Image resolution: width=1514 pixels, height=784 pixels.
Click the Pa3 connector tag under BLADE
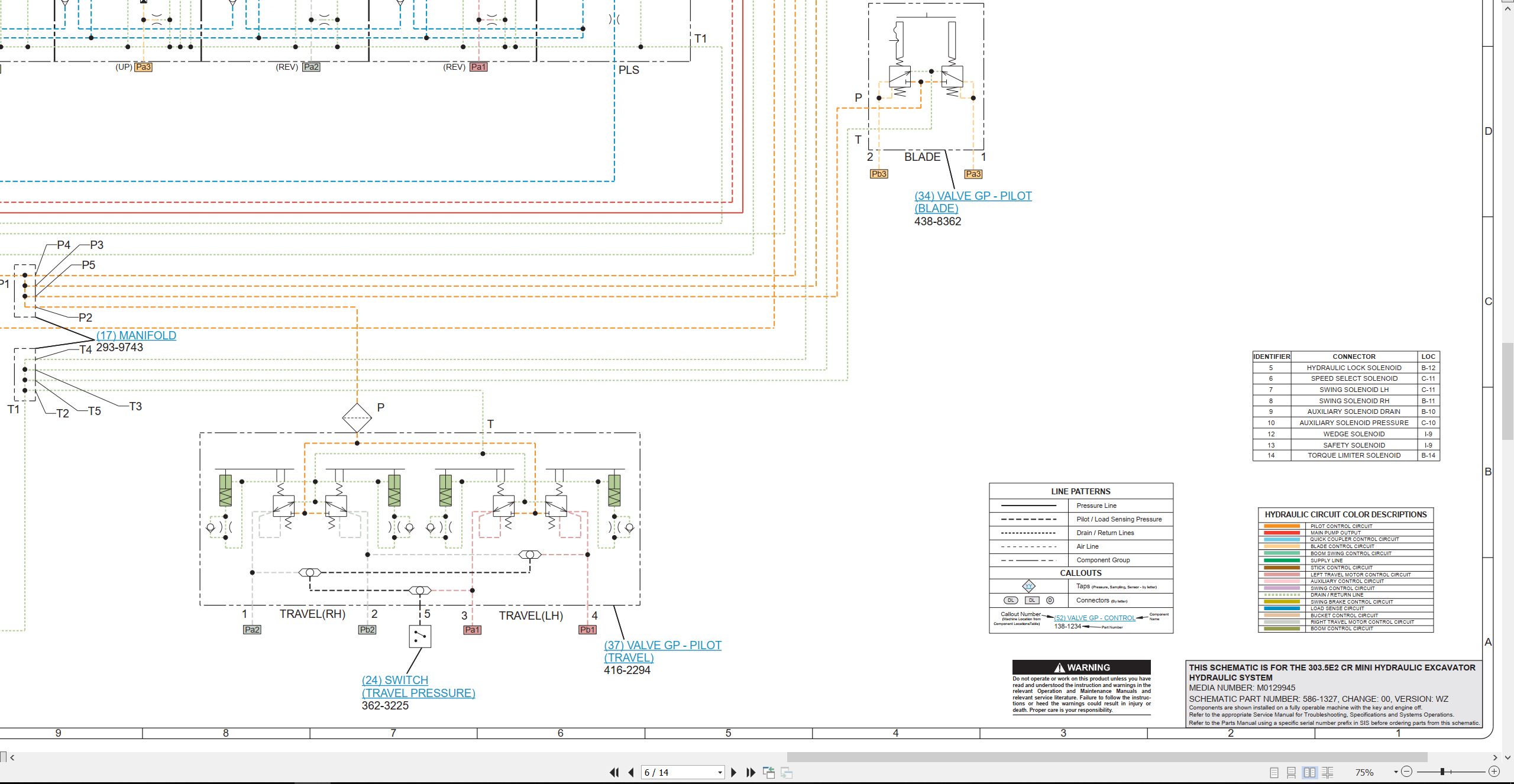click(973, 174)
